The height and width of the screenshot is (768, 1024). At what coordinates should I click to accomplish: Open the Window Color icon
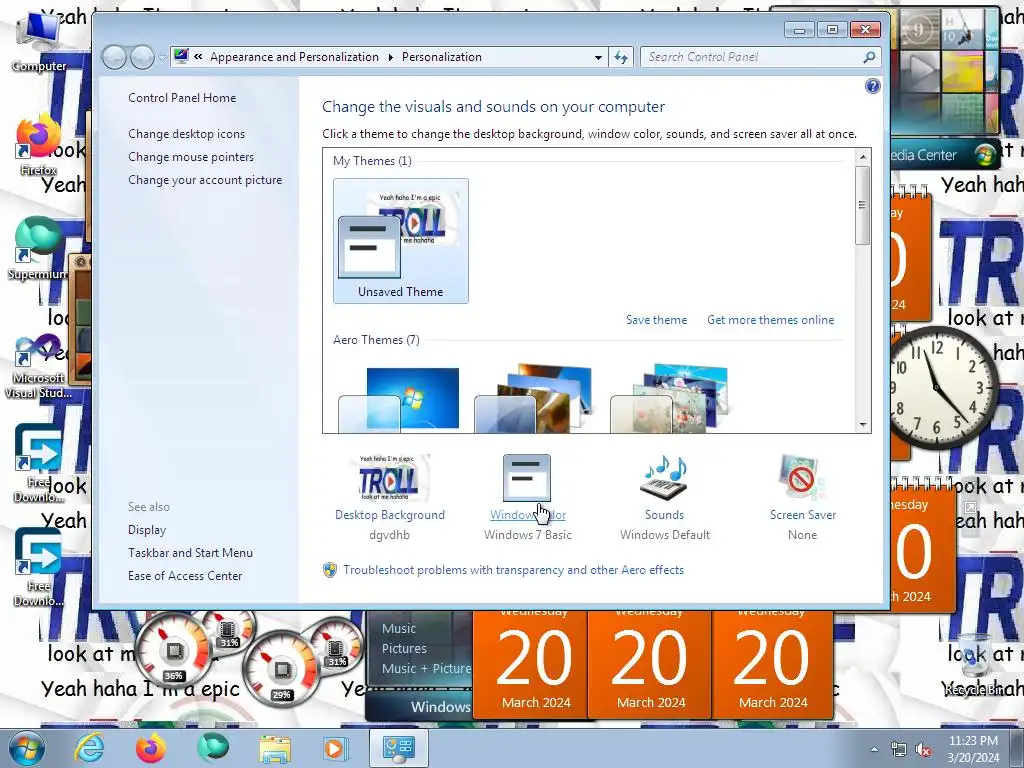click(527, 478)
